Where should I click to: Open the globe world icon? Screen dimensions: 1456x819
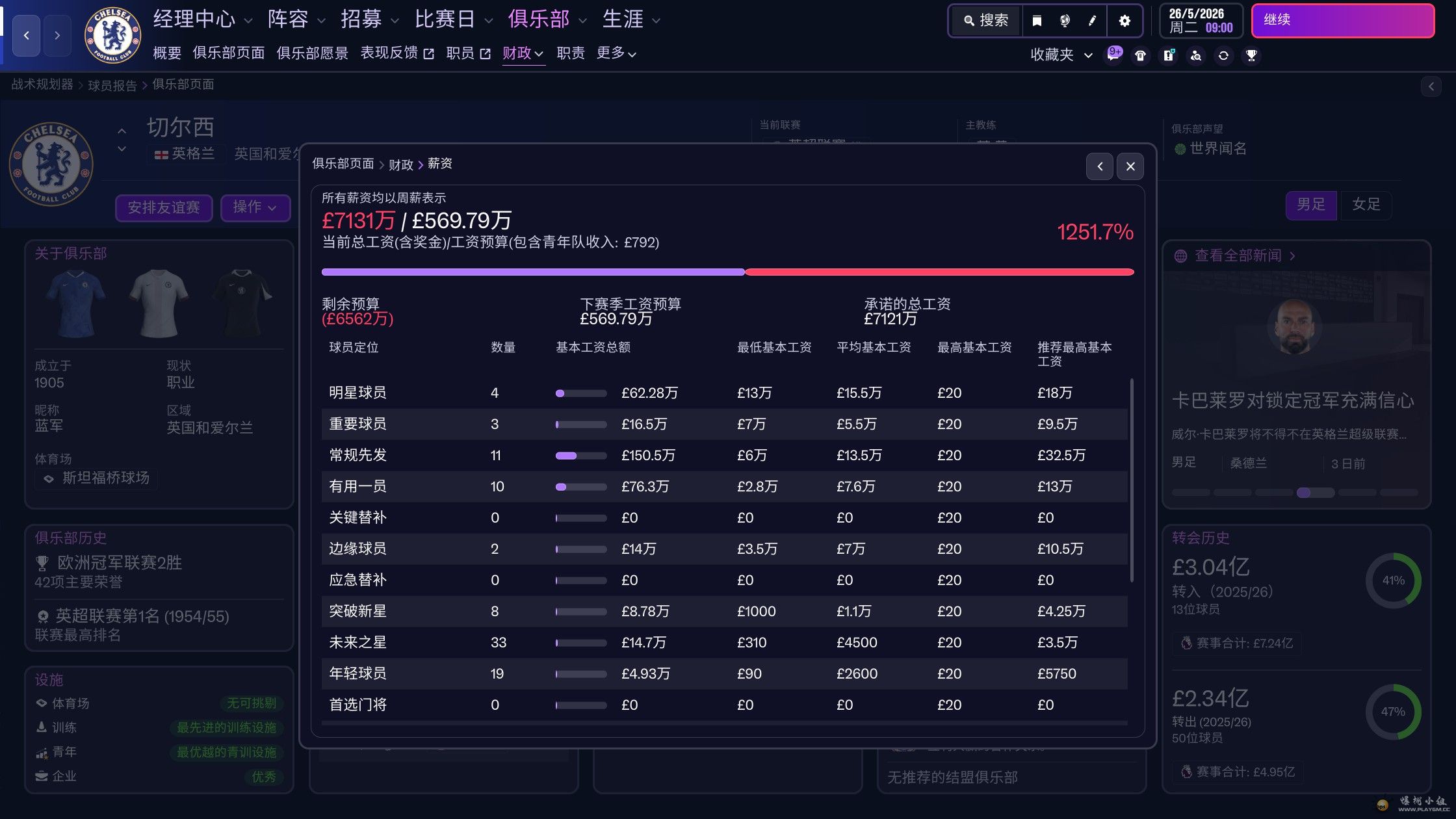(x=1065, y=21)
